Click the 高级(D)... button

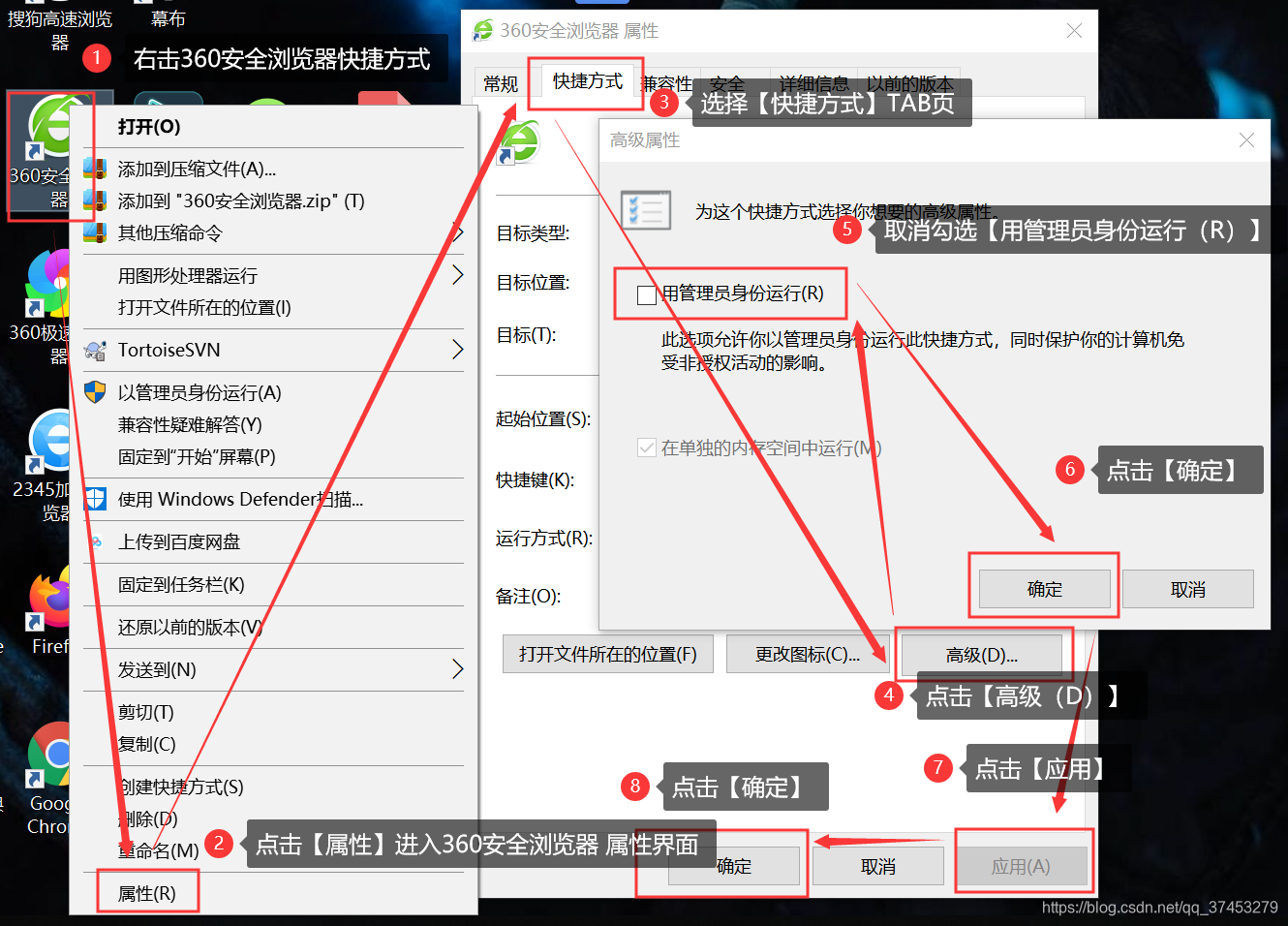click(982, 655)
